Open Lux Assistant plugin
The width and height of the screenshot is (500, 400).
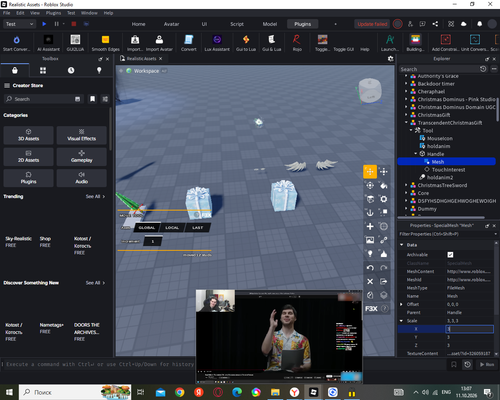tap(217, 40)
